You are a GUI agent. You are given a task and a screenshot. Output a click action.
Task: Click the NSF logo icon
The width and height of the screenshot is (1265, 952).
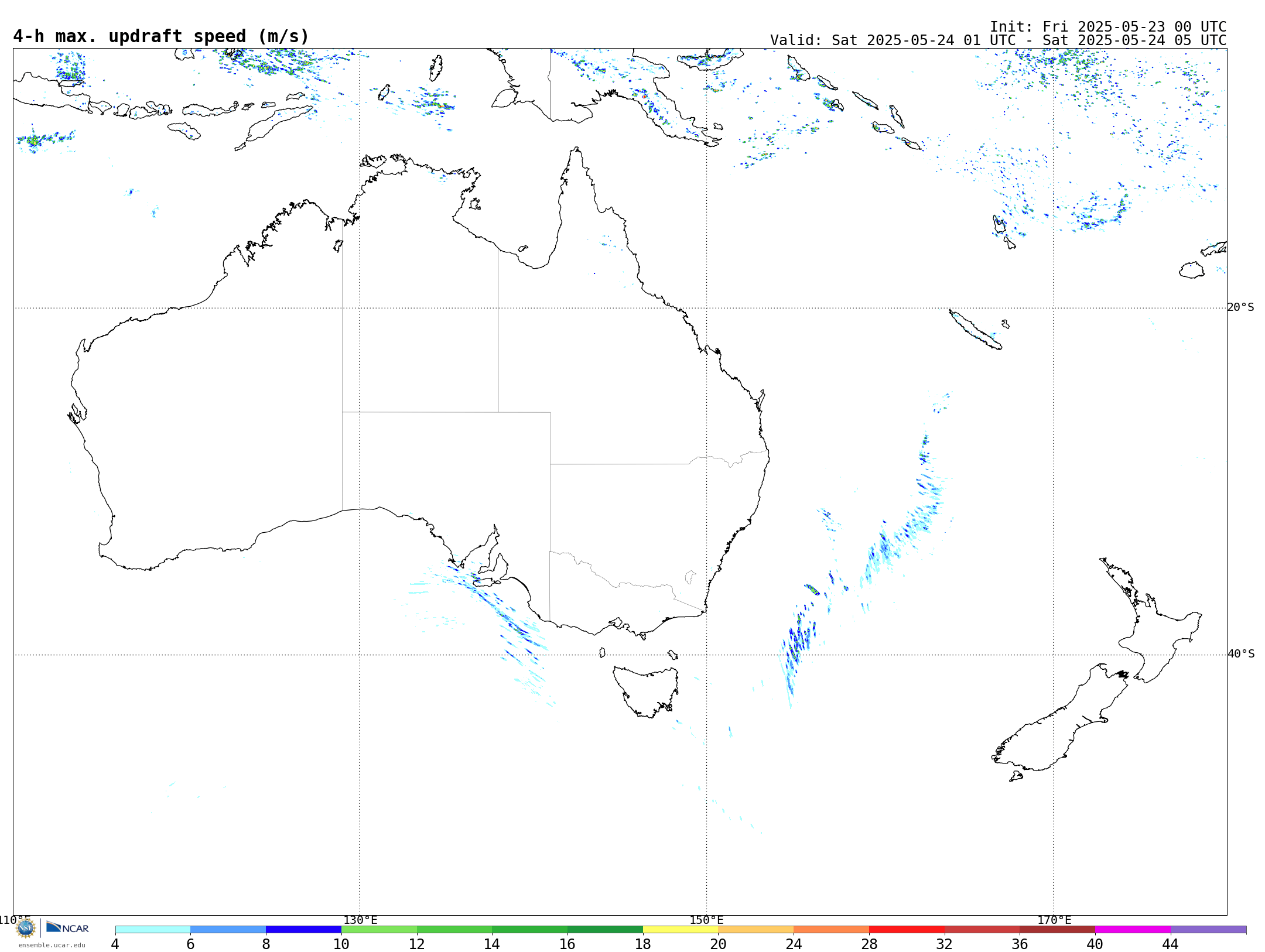[x=26, y=928]
